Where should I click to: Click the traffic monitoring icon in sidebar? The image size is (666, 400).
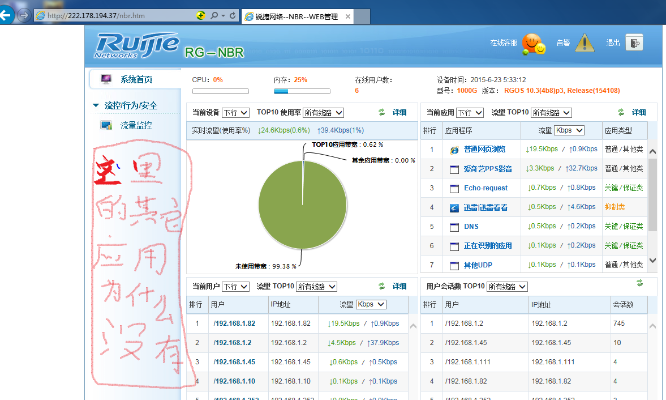click(x=106, y=126)
